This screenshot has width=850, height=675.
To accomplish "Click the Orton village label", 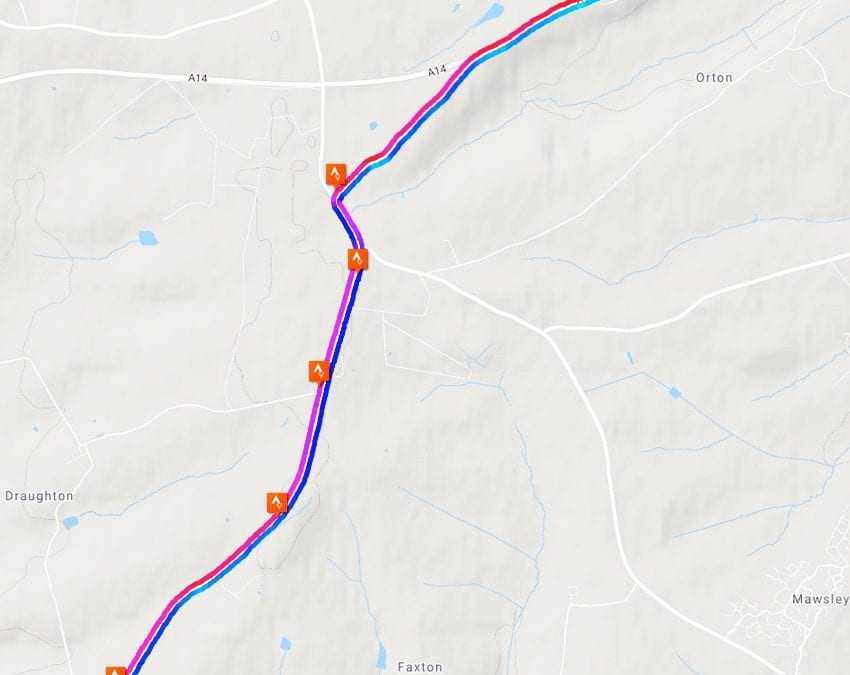I will 714,78.
